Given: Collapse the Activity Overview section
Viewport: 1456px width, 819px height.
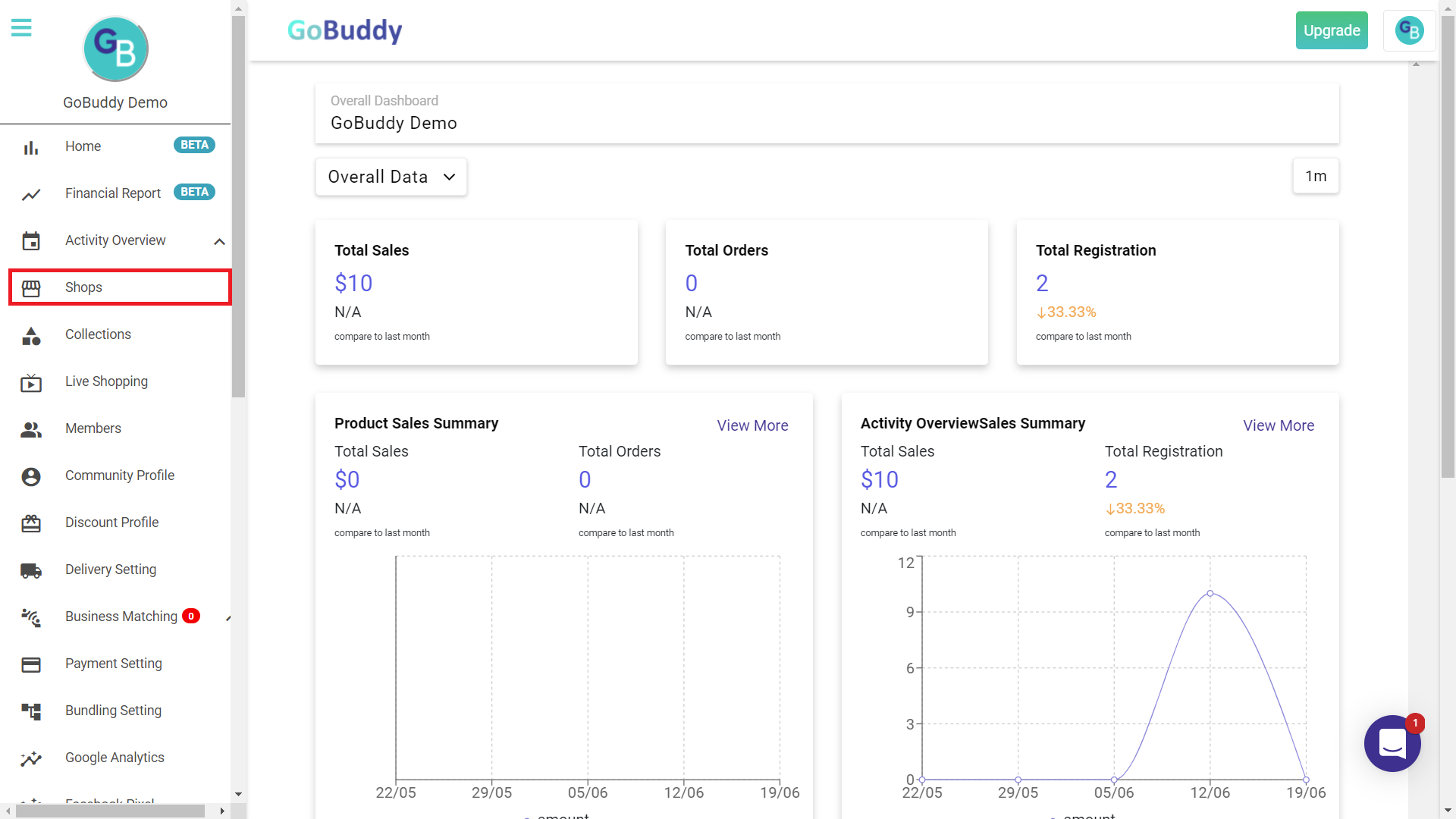Looking at the screenshot, I should [x=219, y=241].
